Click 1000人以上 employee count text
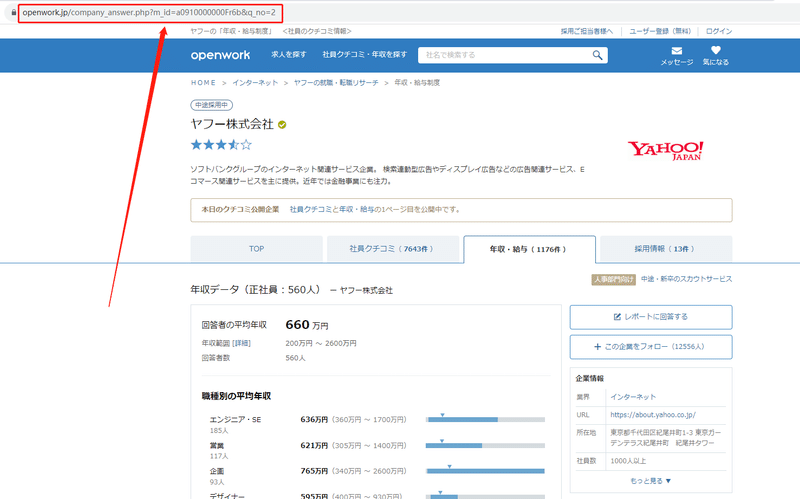800x499 pixels. [x=628, y=461]
